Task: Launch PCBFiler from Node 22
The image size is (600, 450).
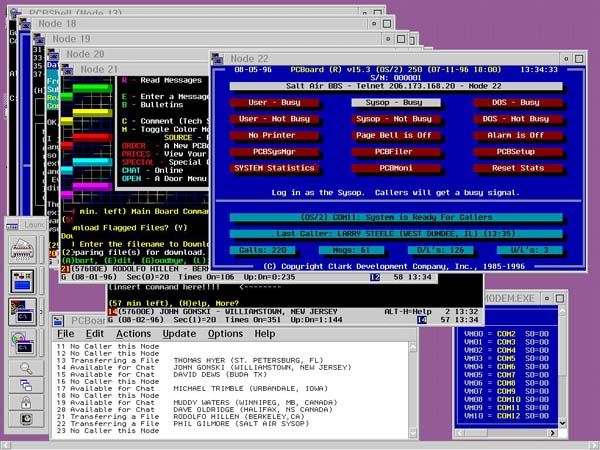Action: click(396, 152)
